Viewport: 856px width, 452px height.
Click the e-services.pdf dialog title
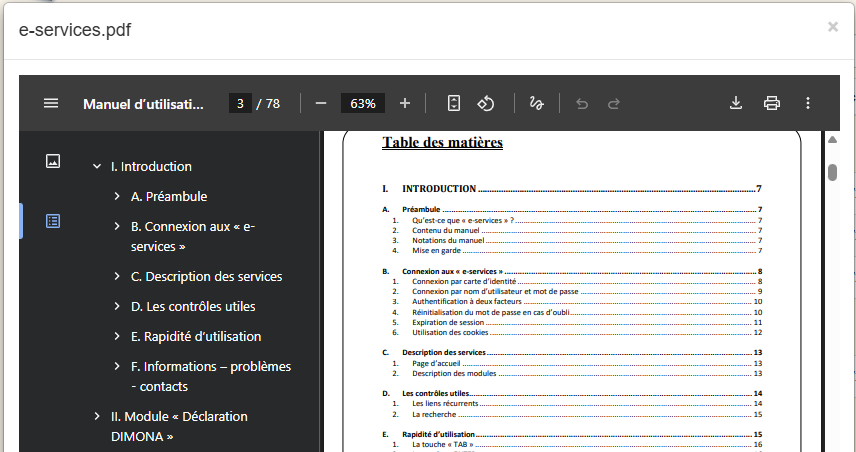(x=75, y=29)
